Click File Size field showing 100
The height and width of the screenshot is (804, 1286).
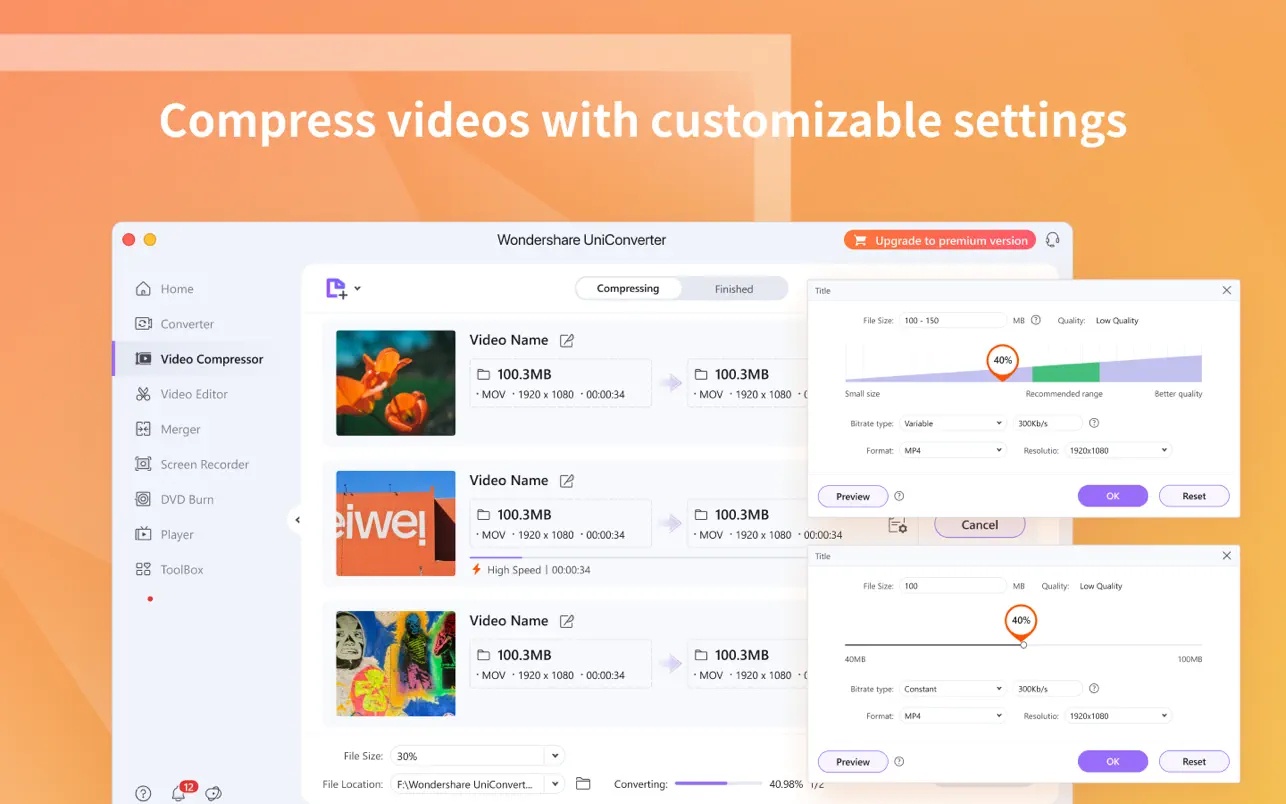(x=953, y=586)
